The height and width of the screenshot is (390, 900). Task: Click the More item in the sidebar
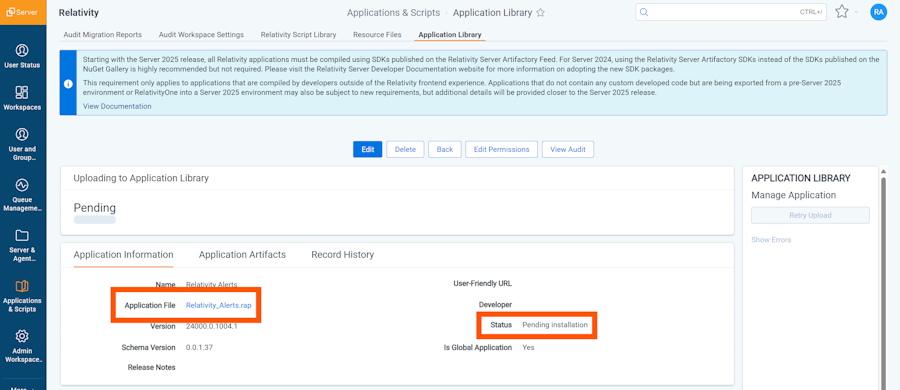(22, 388)
